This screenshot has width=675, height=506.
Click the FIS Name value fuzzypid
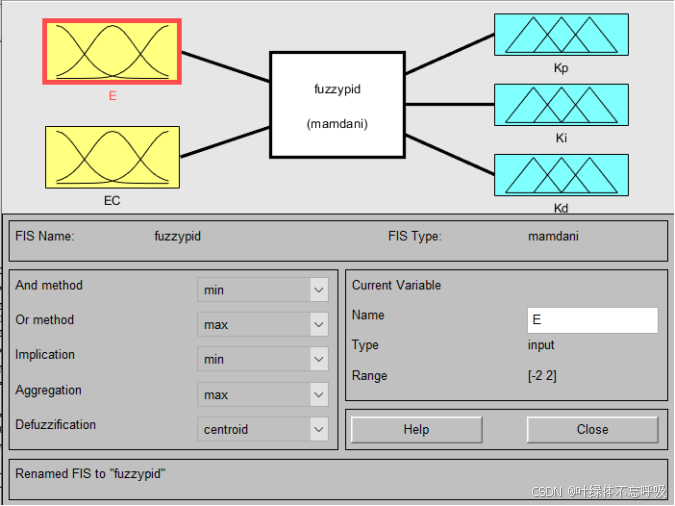pyautogui.click(x=178, y=237)
